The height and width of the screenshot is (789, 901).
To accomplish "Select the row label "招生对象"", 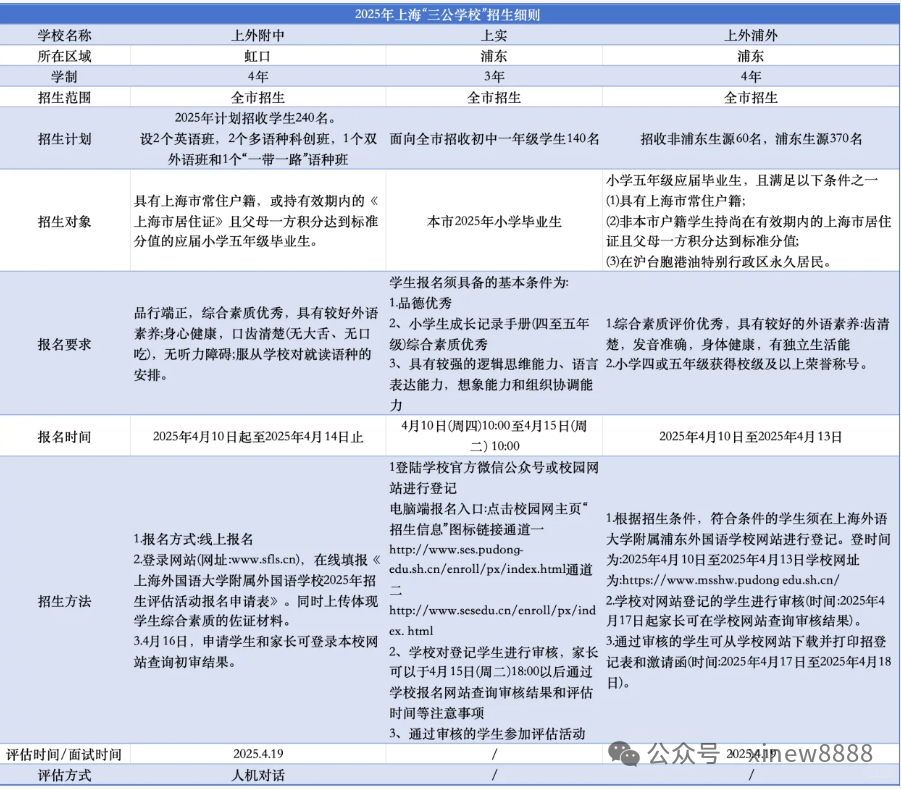I will click(x=64, y=221).
